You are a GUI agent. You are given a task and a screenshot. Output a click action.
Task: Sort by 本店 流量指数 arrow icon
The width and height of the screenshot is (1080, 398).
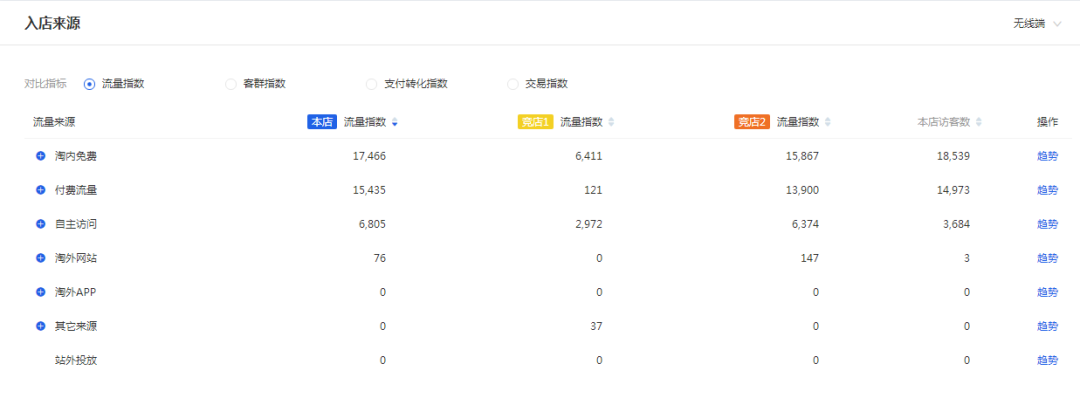coord(395,123)
